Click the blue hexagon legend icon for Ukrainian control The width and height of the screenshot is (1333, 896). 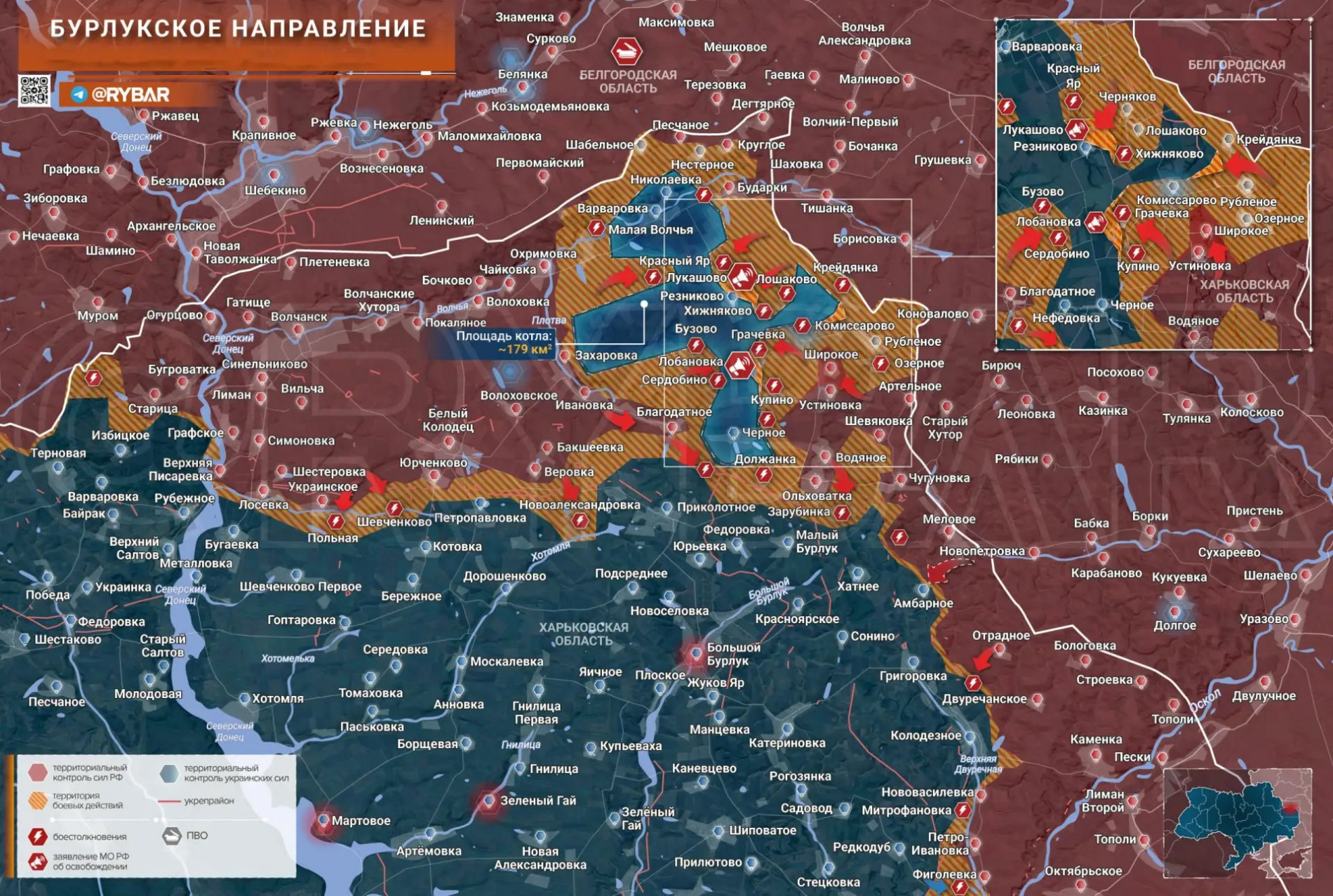point(170,773)
